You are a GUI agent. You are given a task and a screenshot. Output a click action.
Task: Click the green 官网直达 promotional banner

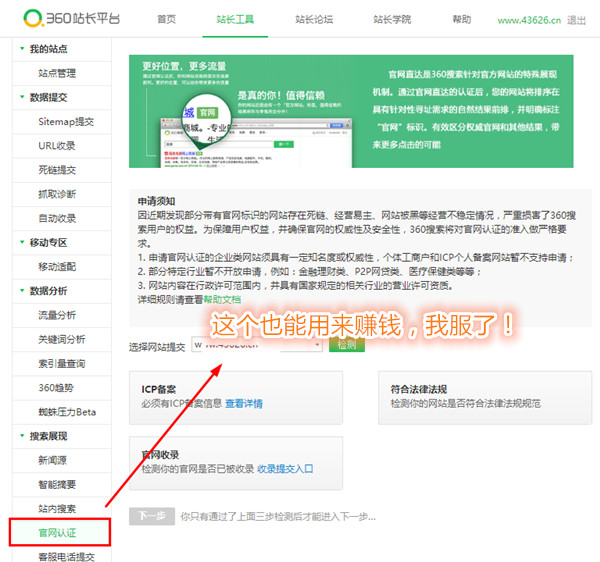pyautogui.click(x=351, y=111)
